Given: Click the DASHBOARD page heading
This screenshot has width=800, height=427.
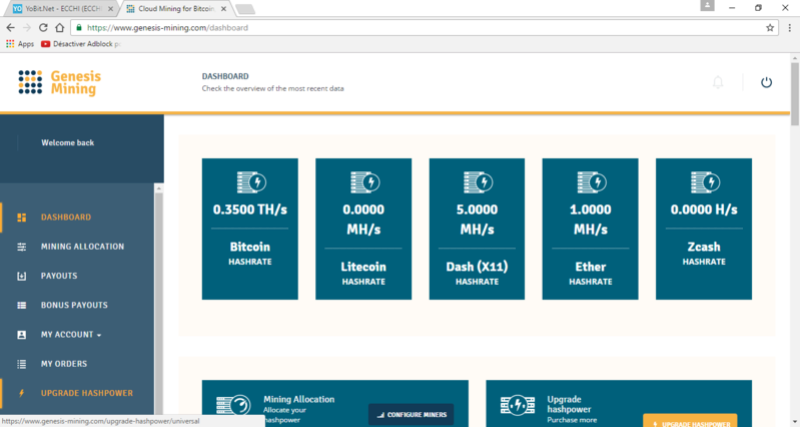Looking at the screenshot, I should pos(225,77).
